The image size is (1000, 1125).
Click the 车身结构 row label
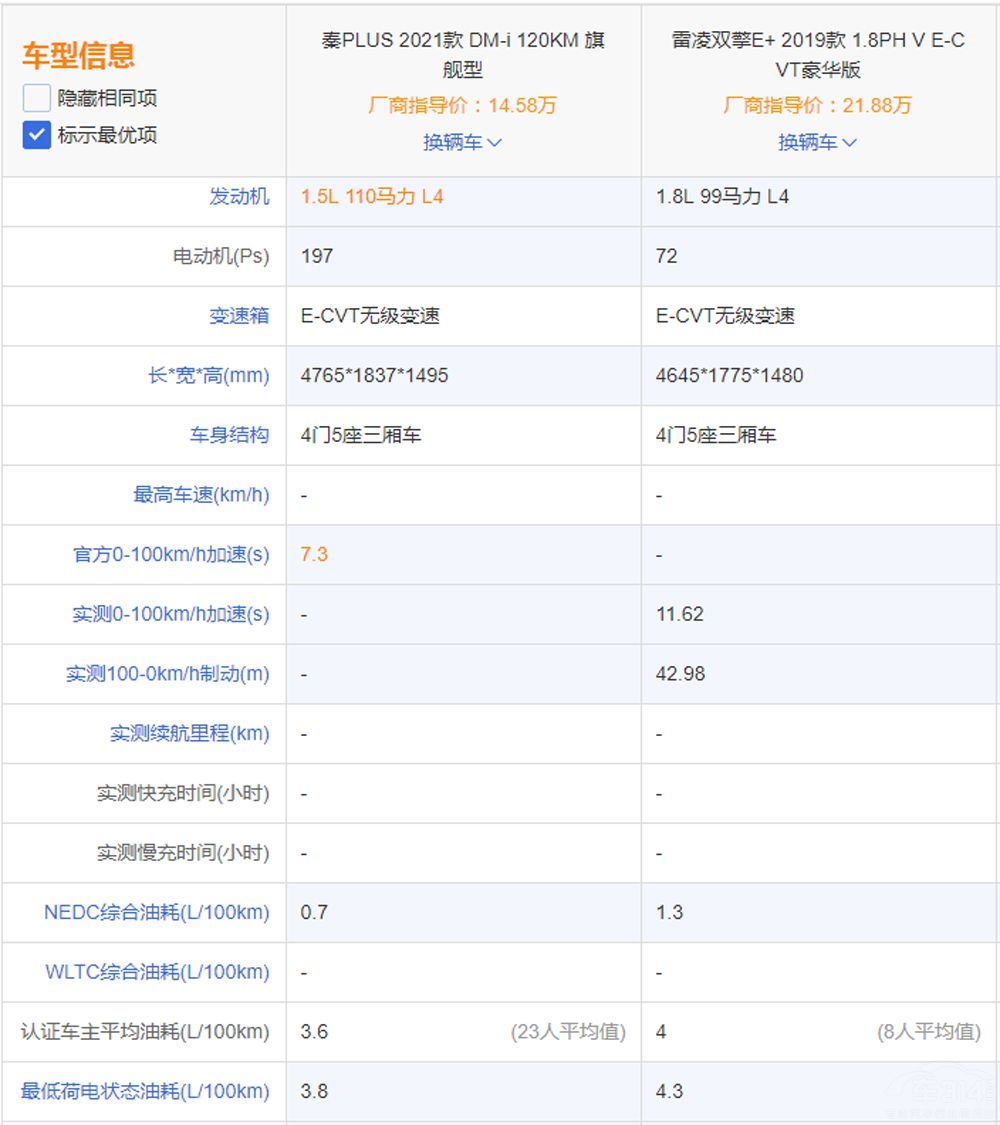230,435
